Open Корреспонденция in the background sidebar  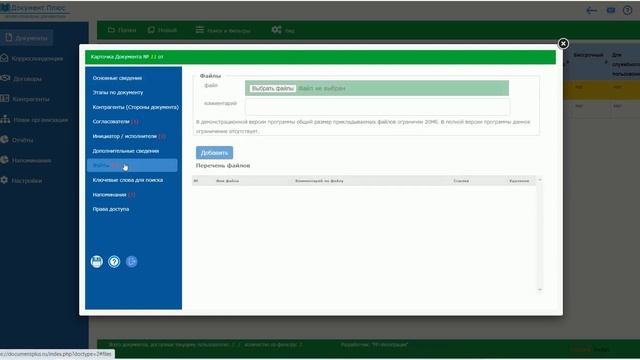tap(32, 58)
